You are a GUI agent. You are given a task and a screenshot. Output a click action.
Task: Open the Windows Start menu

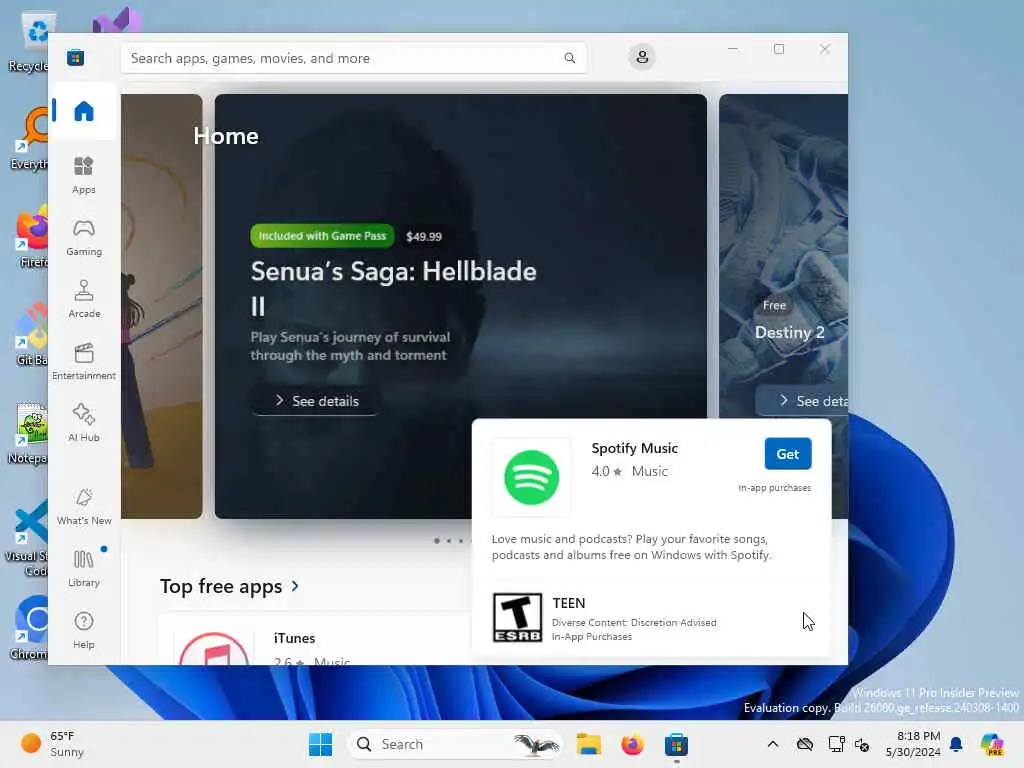(320, 744)
